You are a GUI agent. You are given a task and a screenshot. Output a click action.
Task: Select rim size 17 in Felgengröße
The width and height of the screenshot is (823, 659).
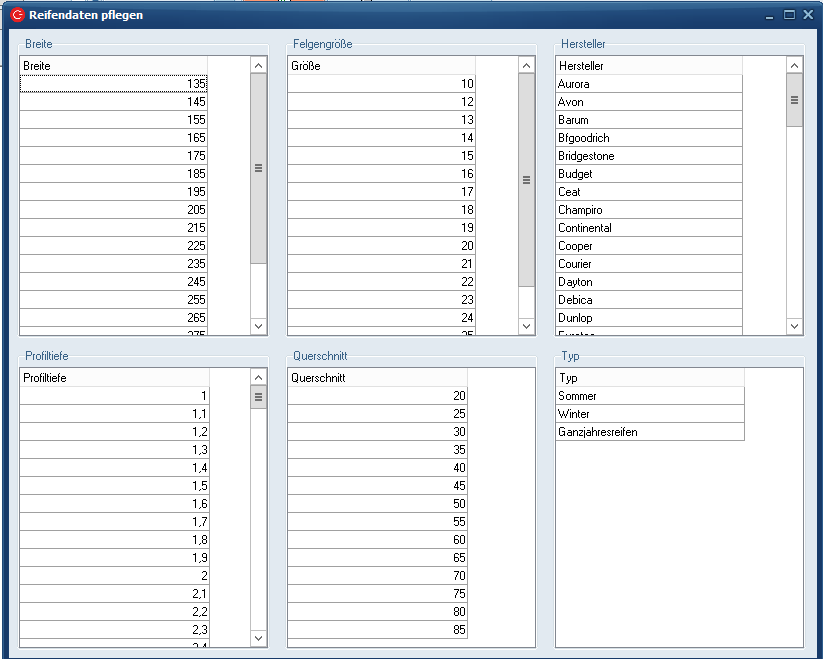point(381,192)
